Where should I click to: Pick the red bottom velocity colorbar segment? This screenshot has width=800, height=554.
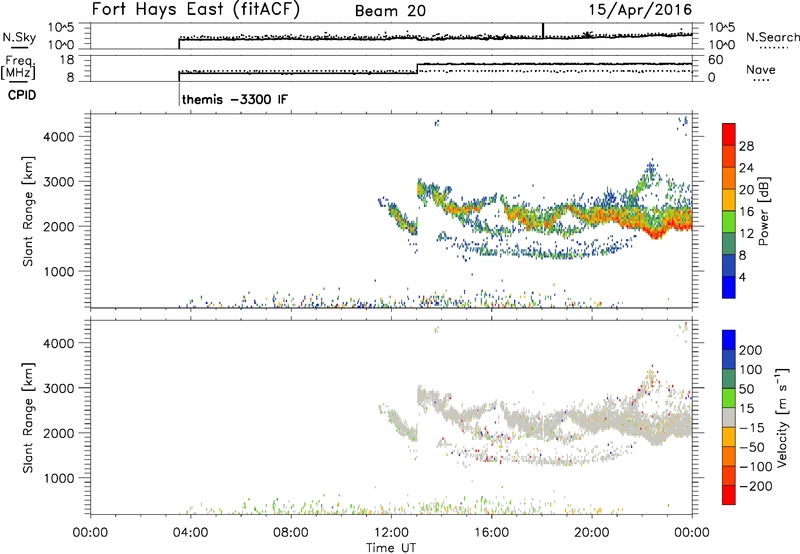pyautogui.click(x=729, y=495)
